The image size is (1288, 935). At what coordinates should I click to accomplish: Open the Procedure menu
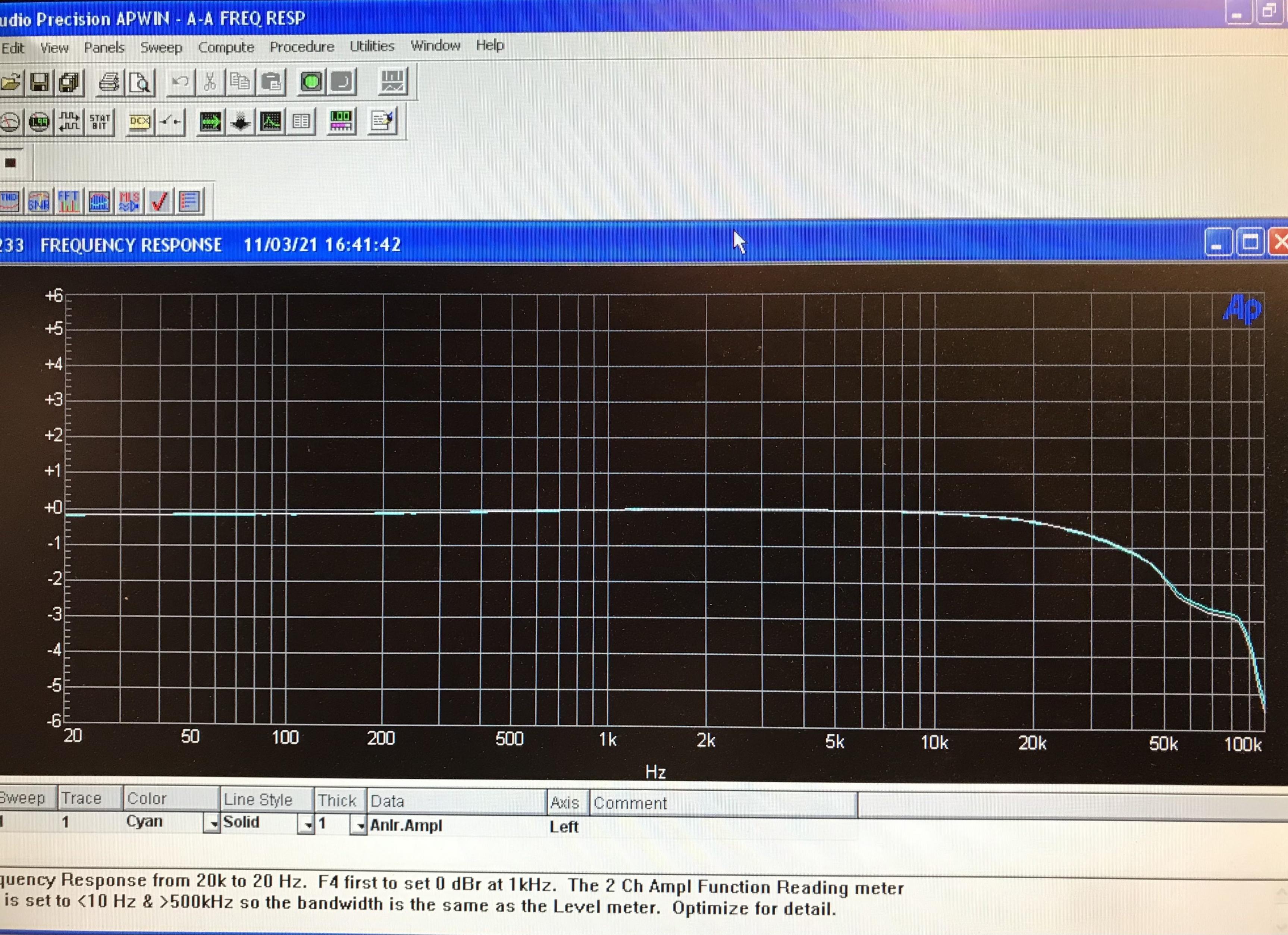click(x=301, y=47)
